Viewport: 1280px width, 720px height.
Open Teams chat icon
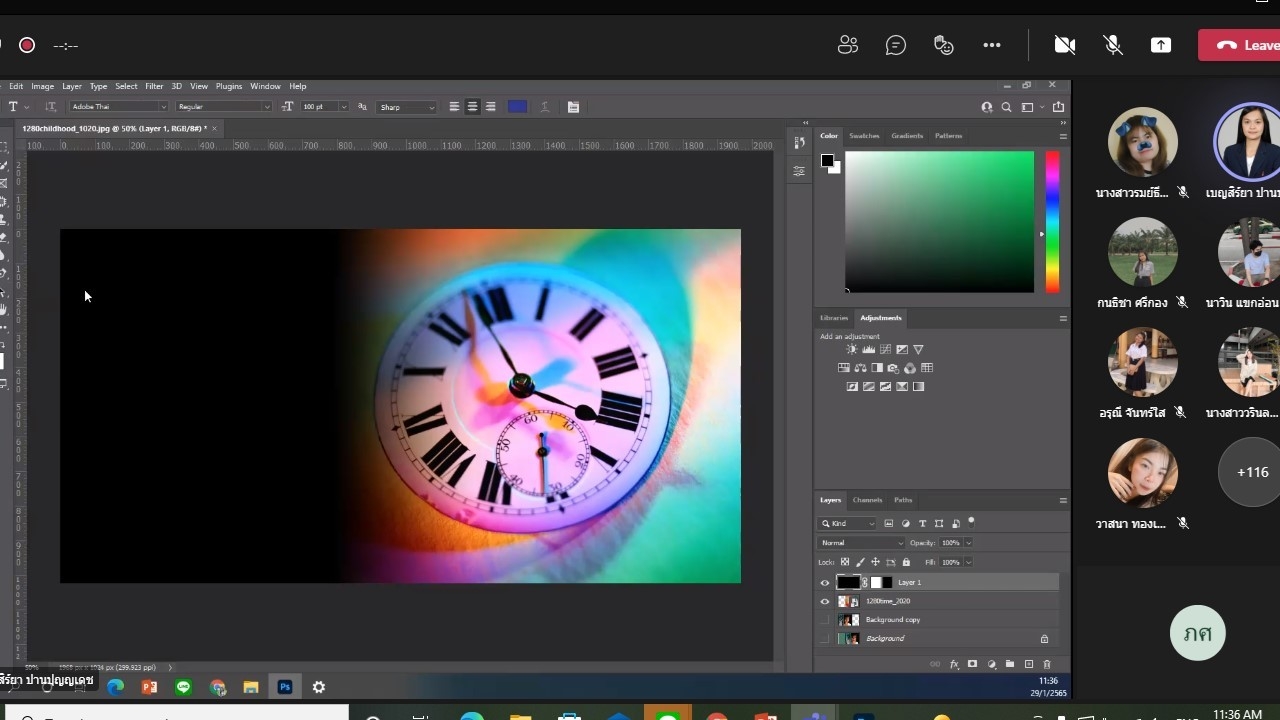point(896,45)
